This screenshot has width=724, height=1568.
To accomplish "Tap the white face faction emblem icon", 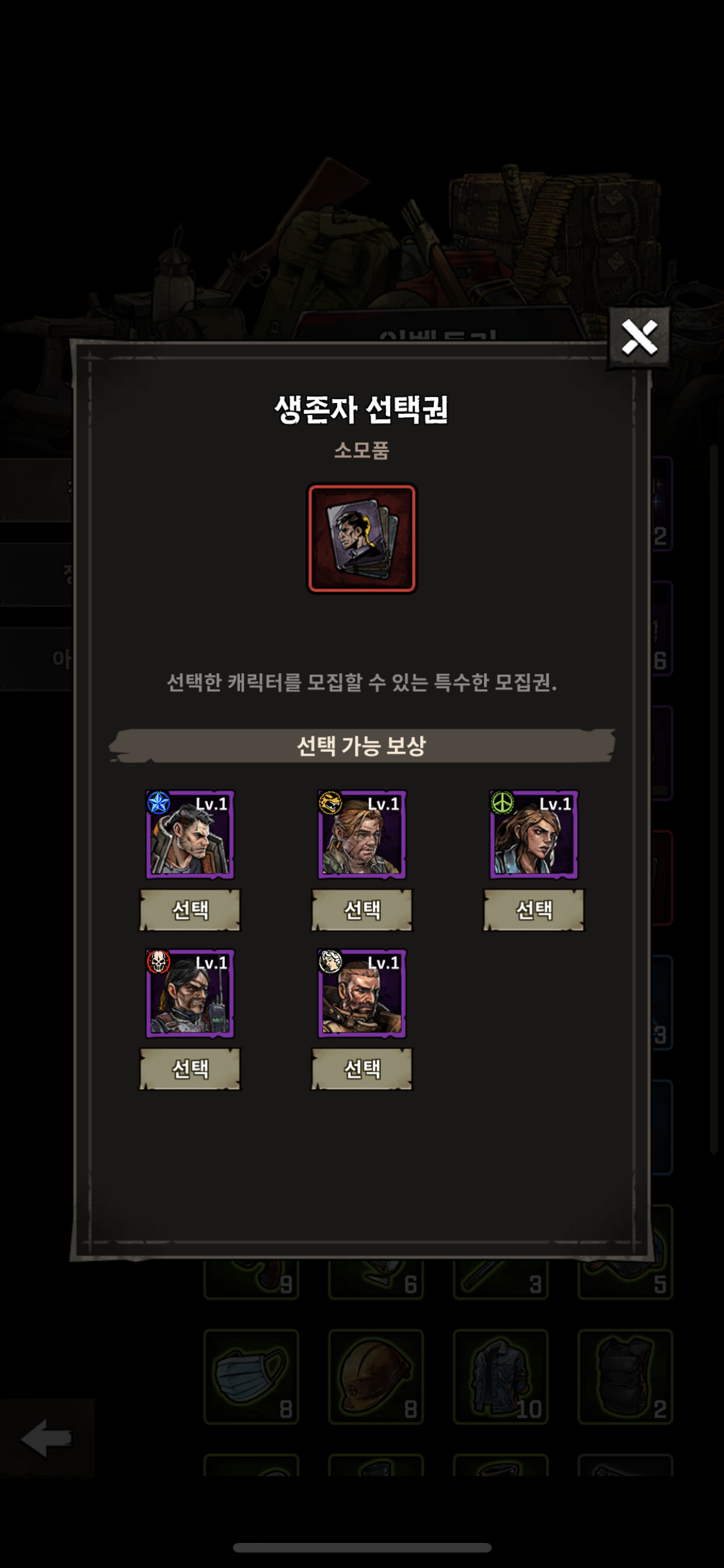I will point(330,962).
